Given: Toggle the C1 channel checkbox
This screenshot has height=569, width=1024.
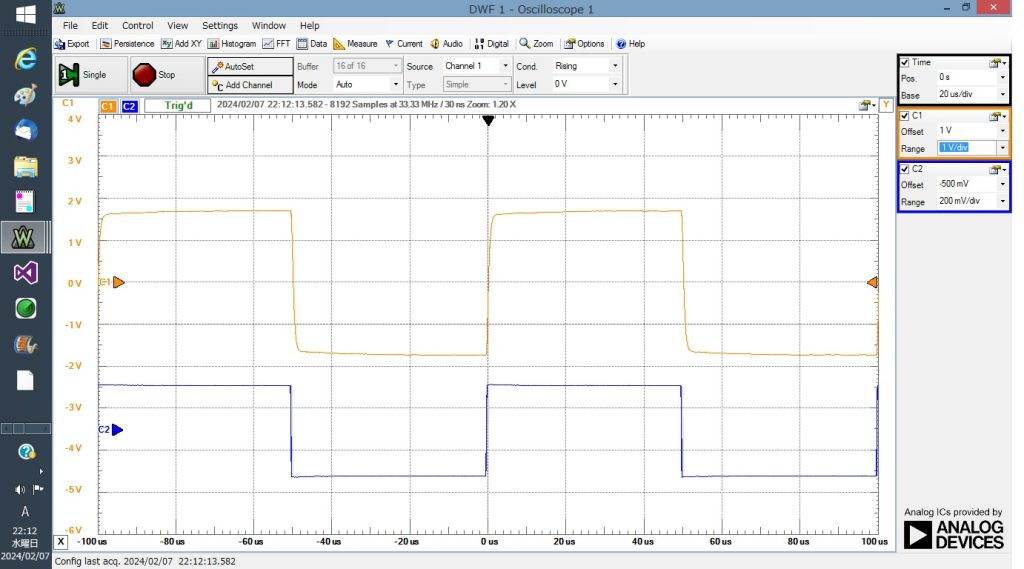Looking at the screenshot, I should click(x=904, y=116).
